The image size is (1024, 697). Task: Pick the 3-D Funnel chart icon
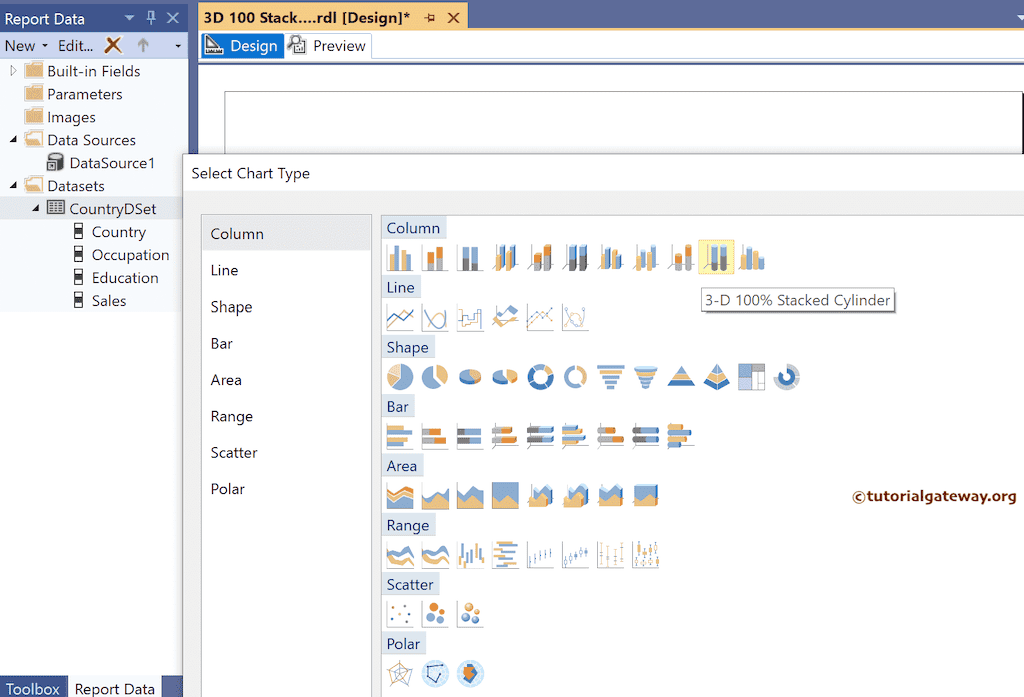646,377
